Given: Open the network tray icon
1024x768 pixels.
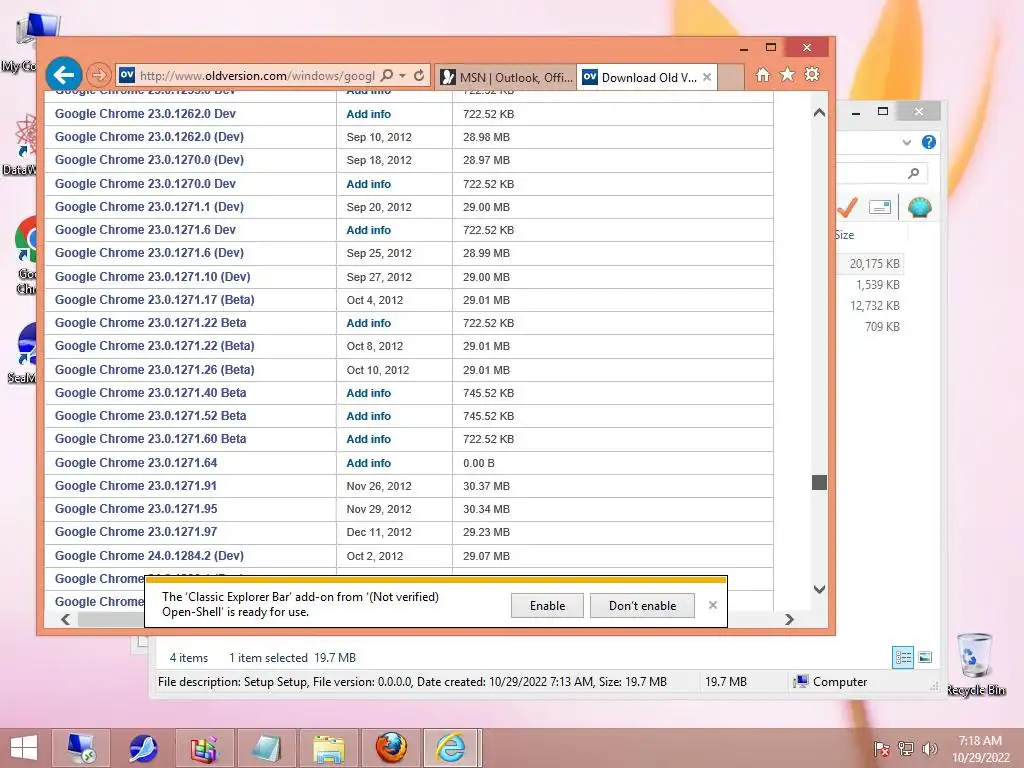Looking at the screenshot, I should pos(905,748).
